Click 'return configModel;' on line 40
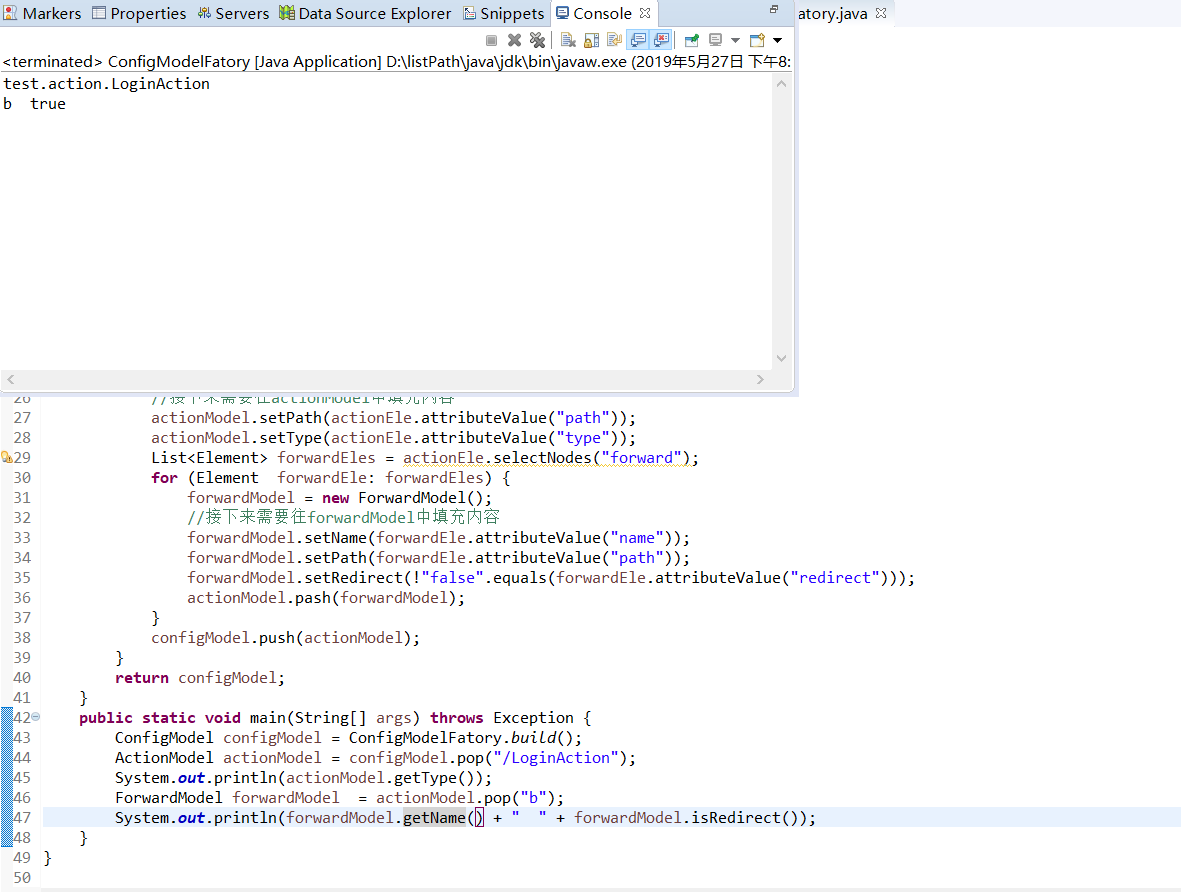 (200, 678)
